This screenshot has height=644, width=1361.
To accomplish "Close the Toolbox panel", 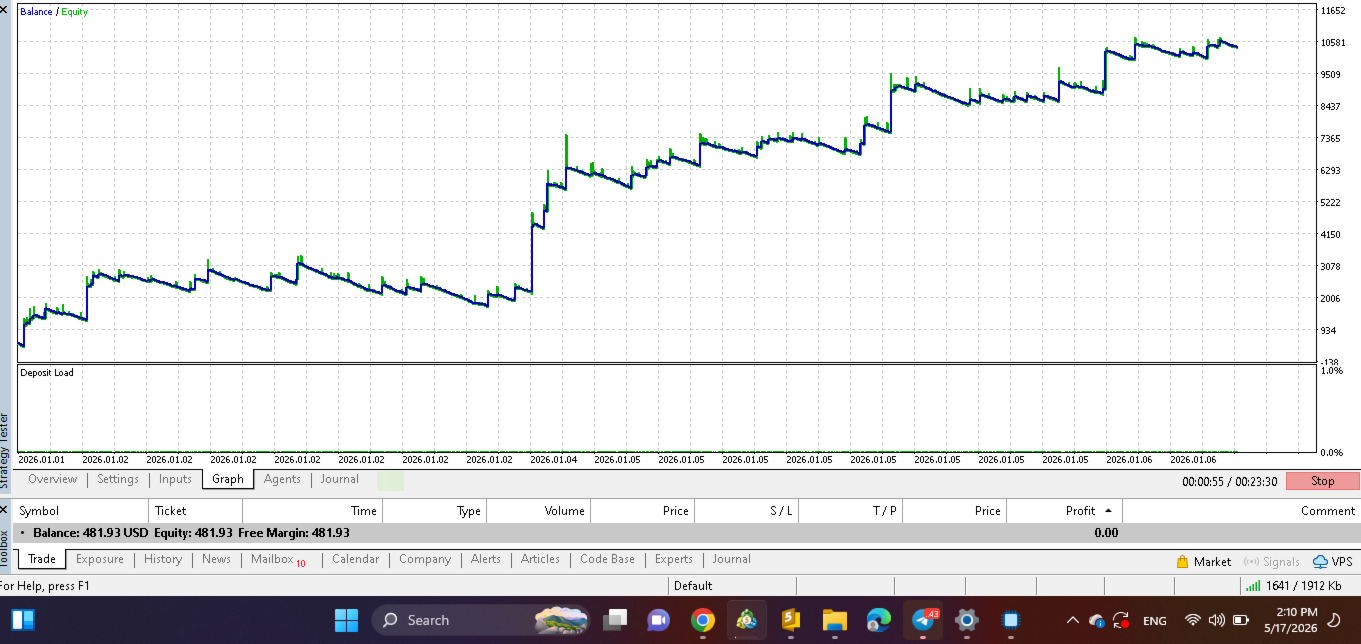I will pyautogui.click(x=4, y=510).
